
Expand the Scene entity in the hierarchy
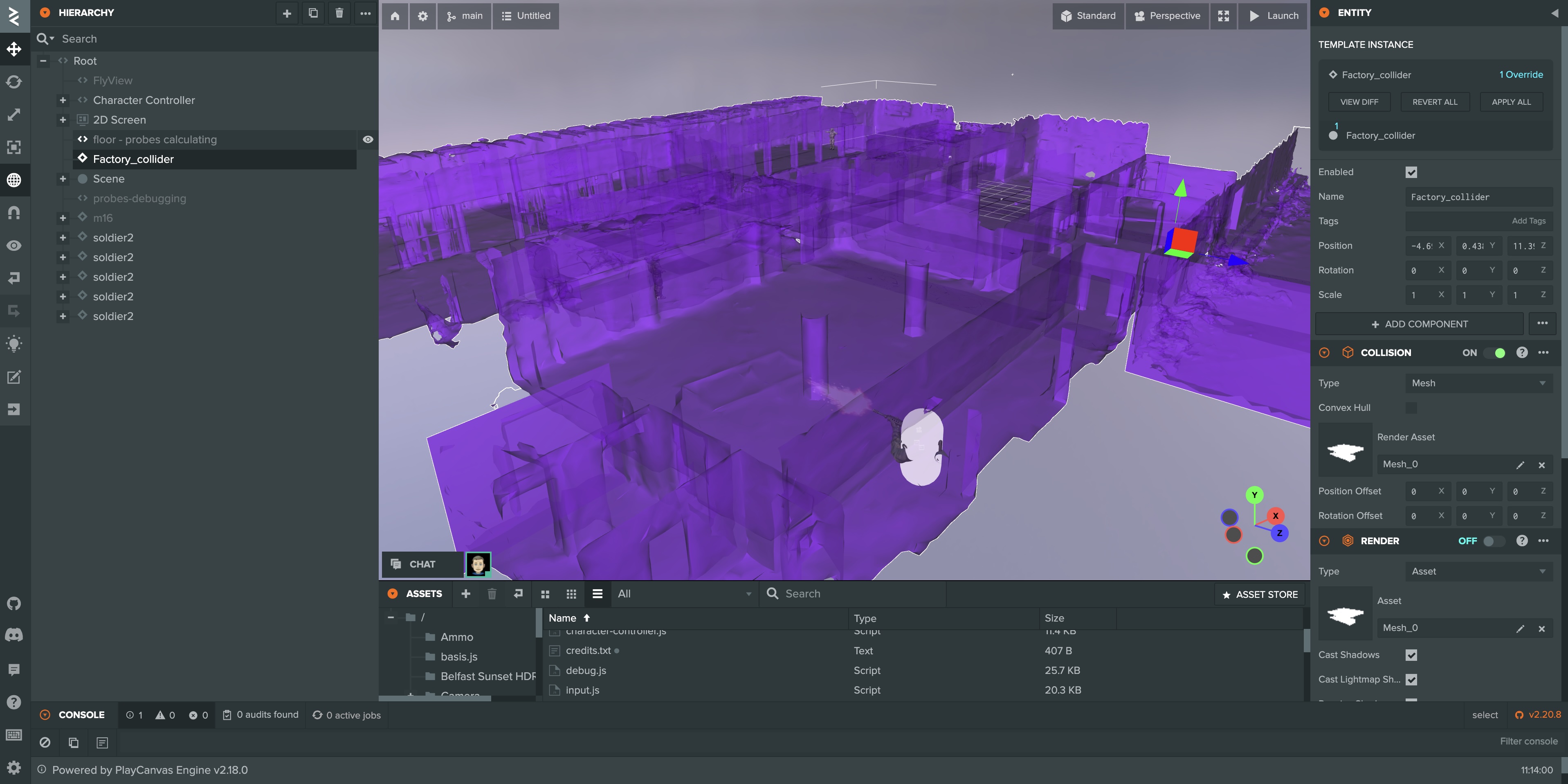click(x=63, y=178)
